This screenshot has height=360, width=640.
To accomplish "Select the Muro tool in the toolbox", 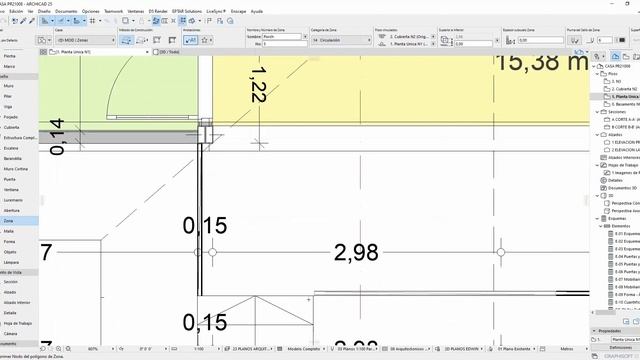I will click(x=9, y=86).
